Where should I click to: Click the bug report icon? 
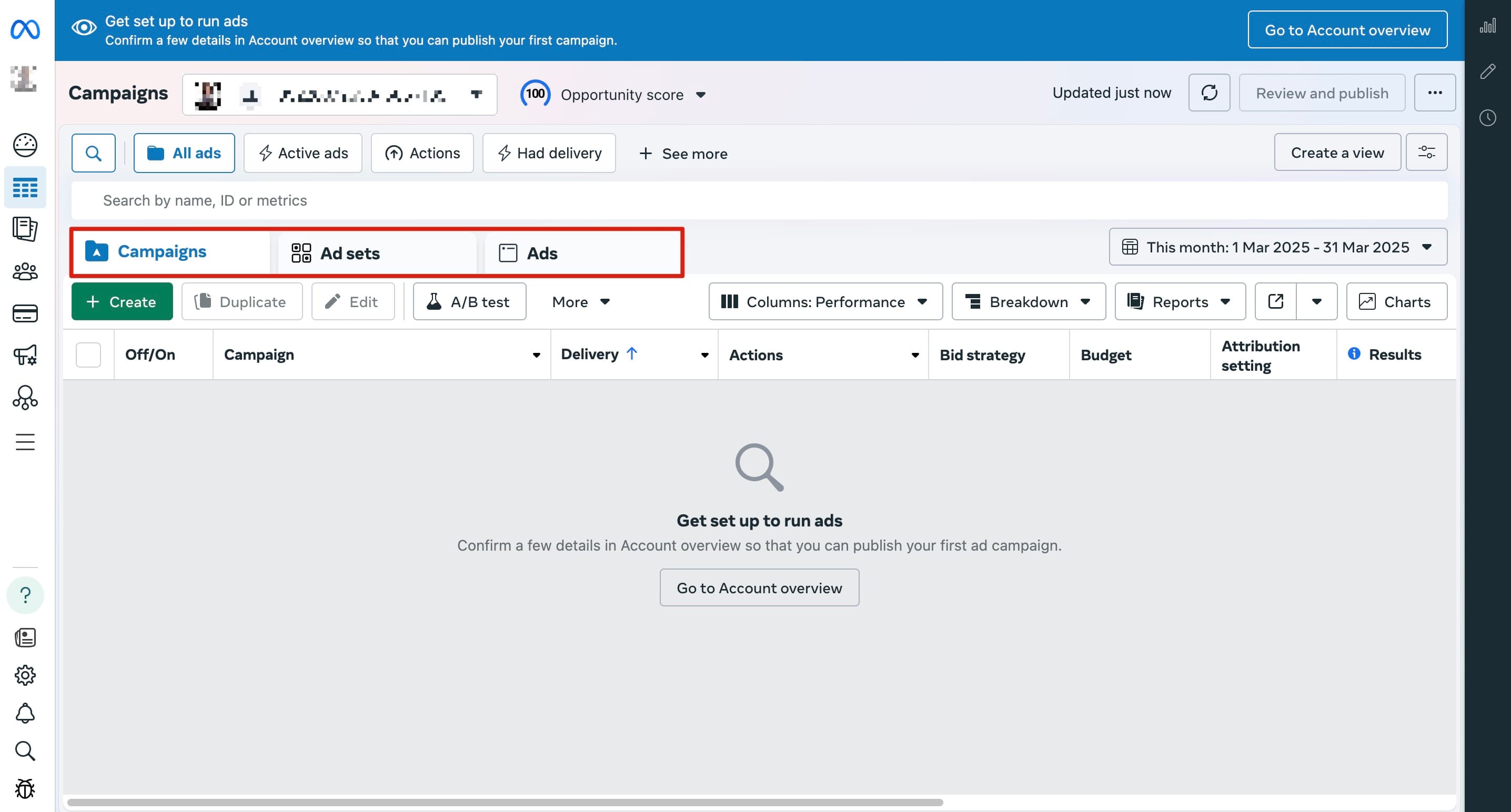click(x=25, y=788)
